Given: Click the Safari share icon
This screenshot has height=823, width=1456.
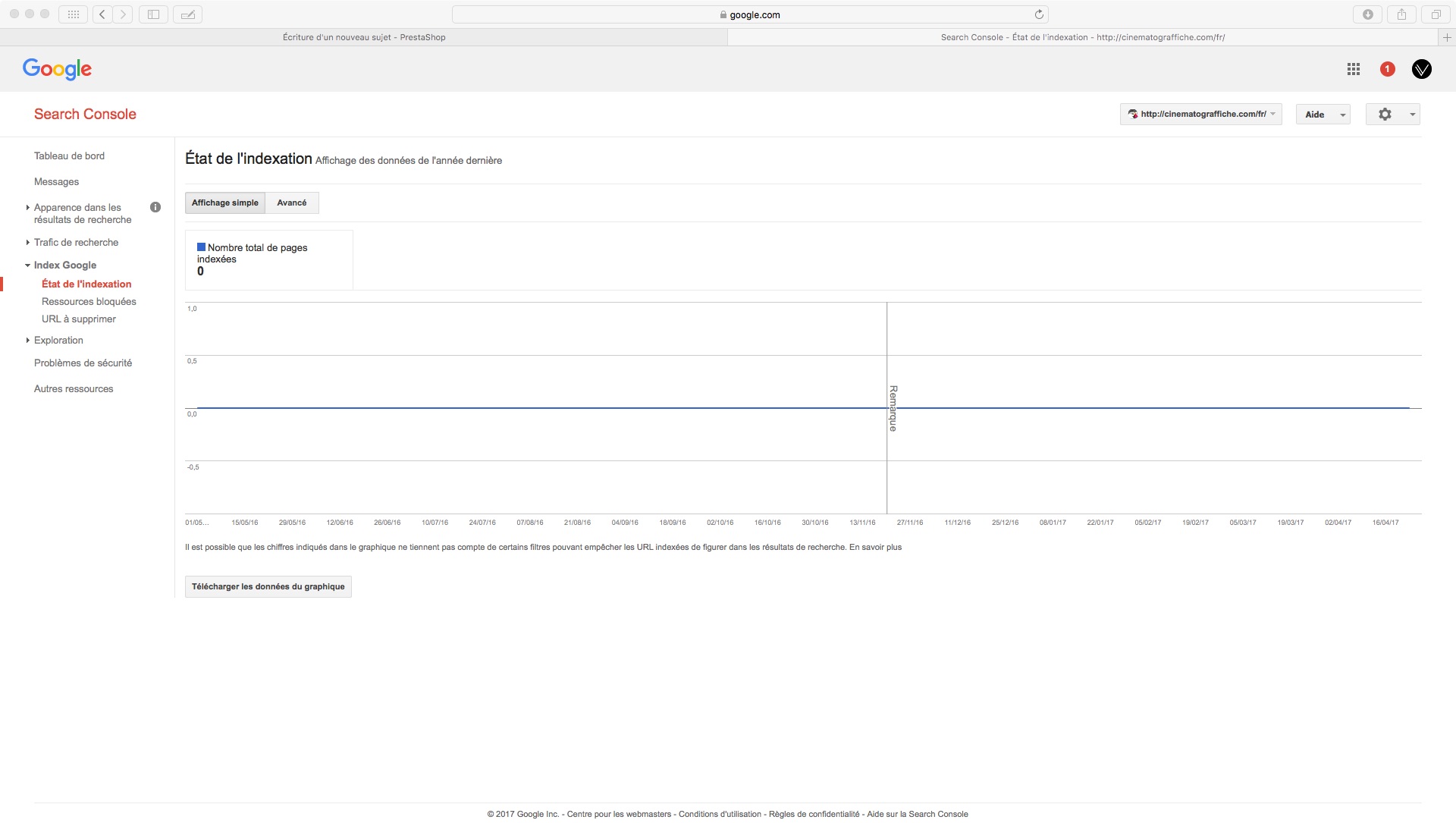Looking at the screenshot, I should click(x=1401, y=14).
